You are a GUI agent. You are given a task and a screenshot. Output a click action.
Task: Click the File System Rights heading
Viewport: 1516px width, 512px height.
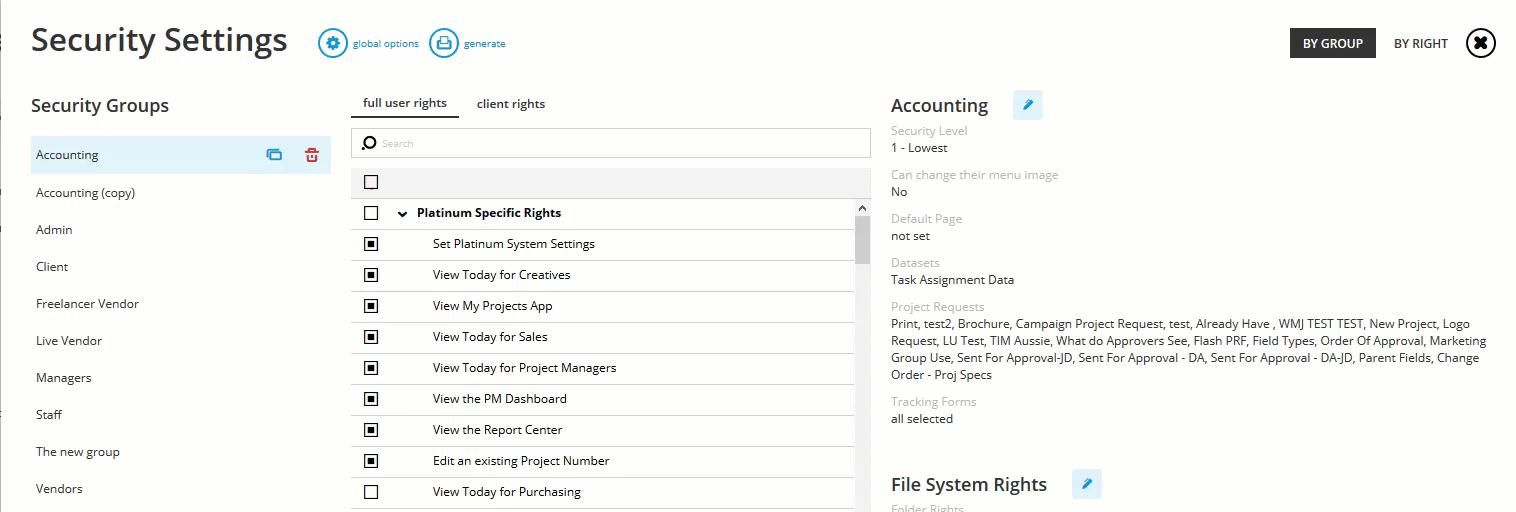(x=969, y=485)
